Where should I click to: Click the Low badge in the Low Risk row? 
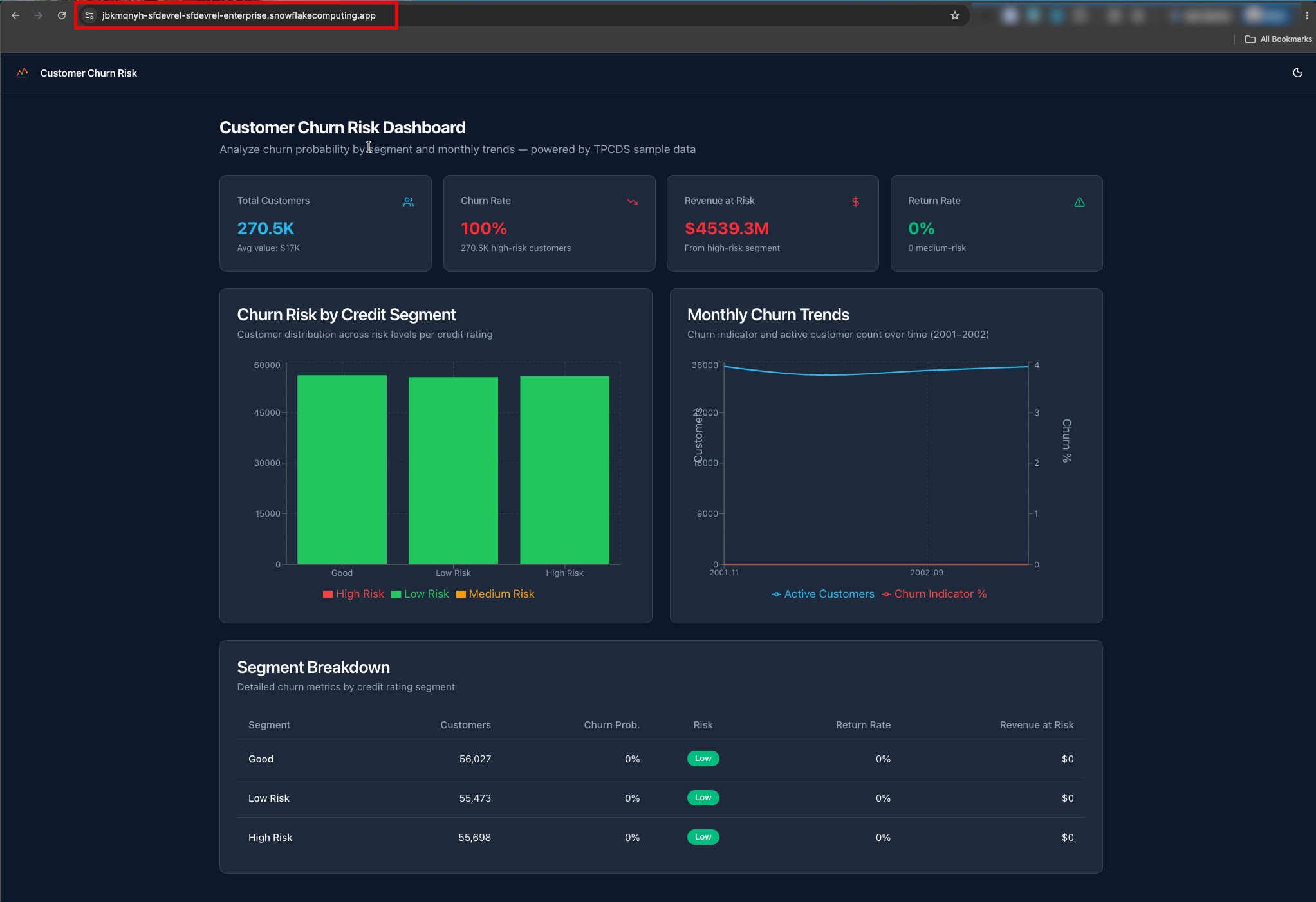pos(703,798)
